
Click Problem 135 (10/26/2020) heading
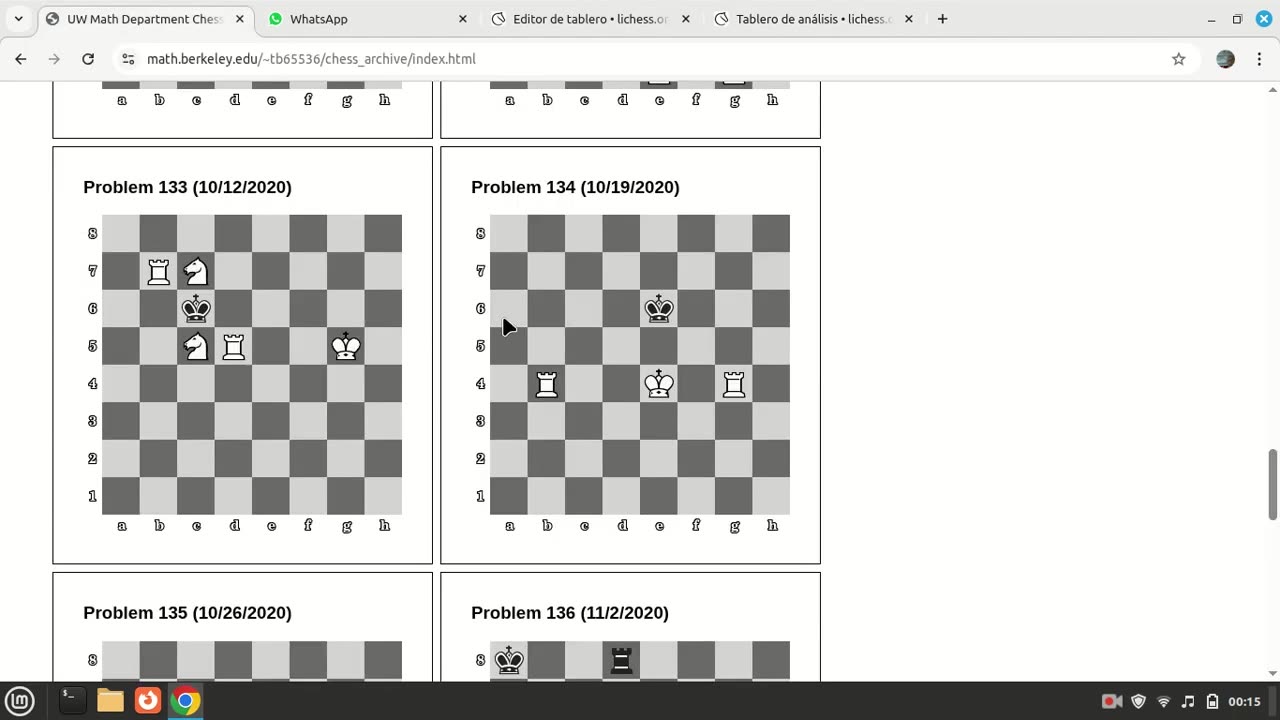(187, 613)
